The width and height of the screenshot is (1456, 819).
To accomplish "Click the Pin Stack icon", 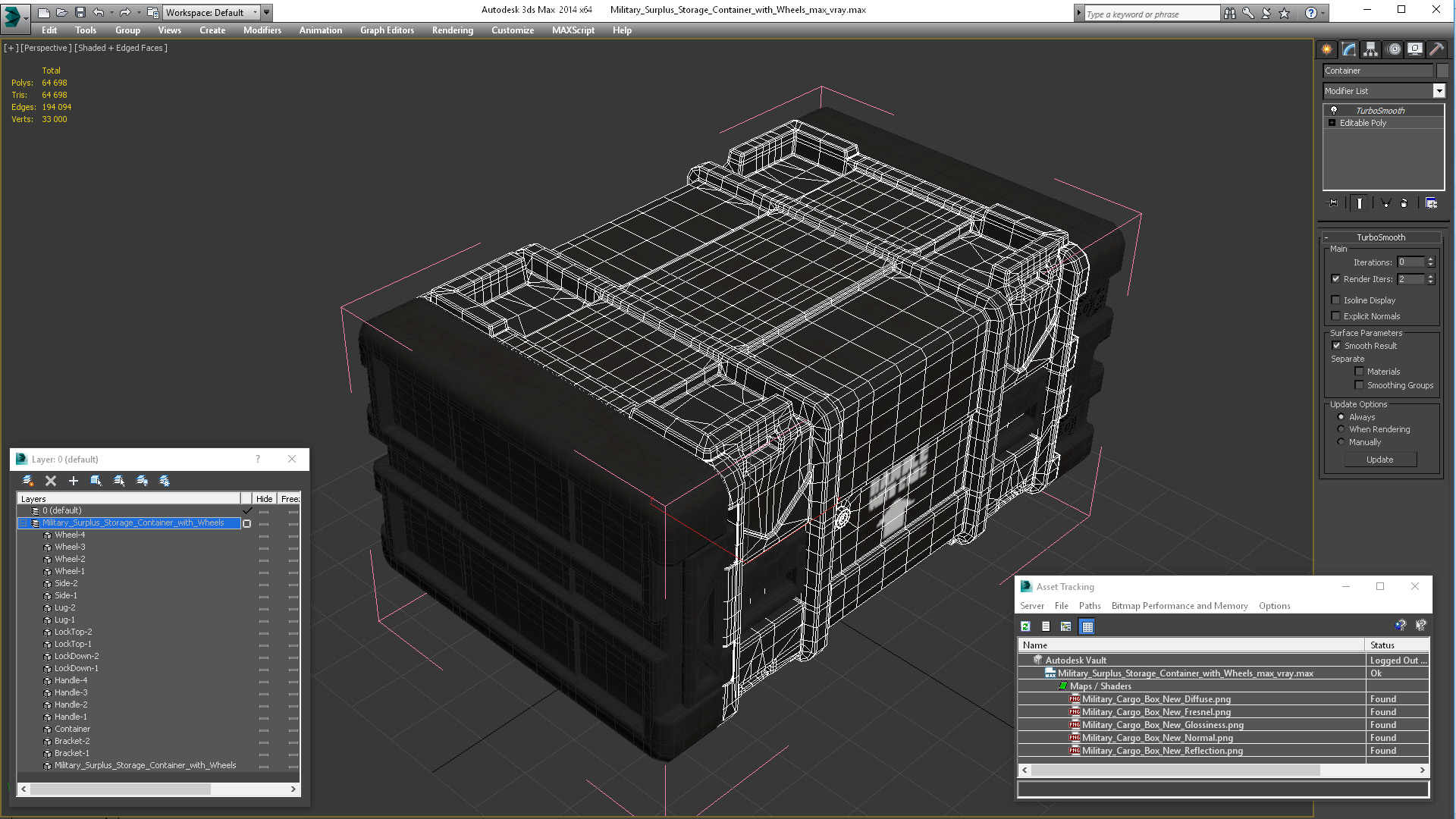I will (1333, 203).
